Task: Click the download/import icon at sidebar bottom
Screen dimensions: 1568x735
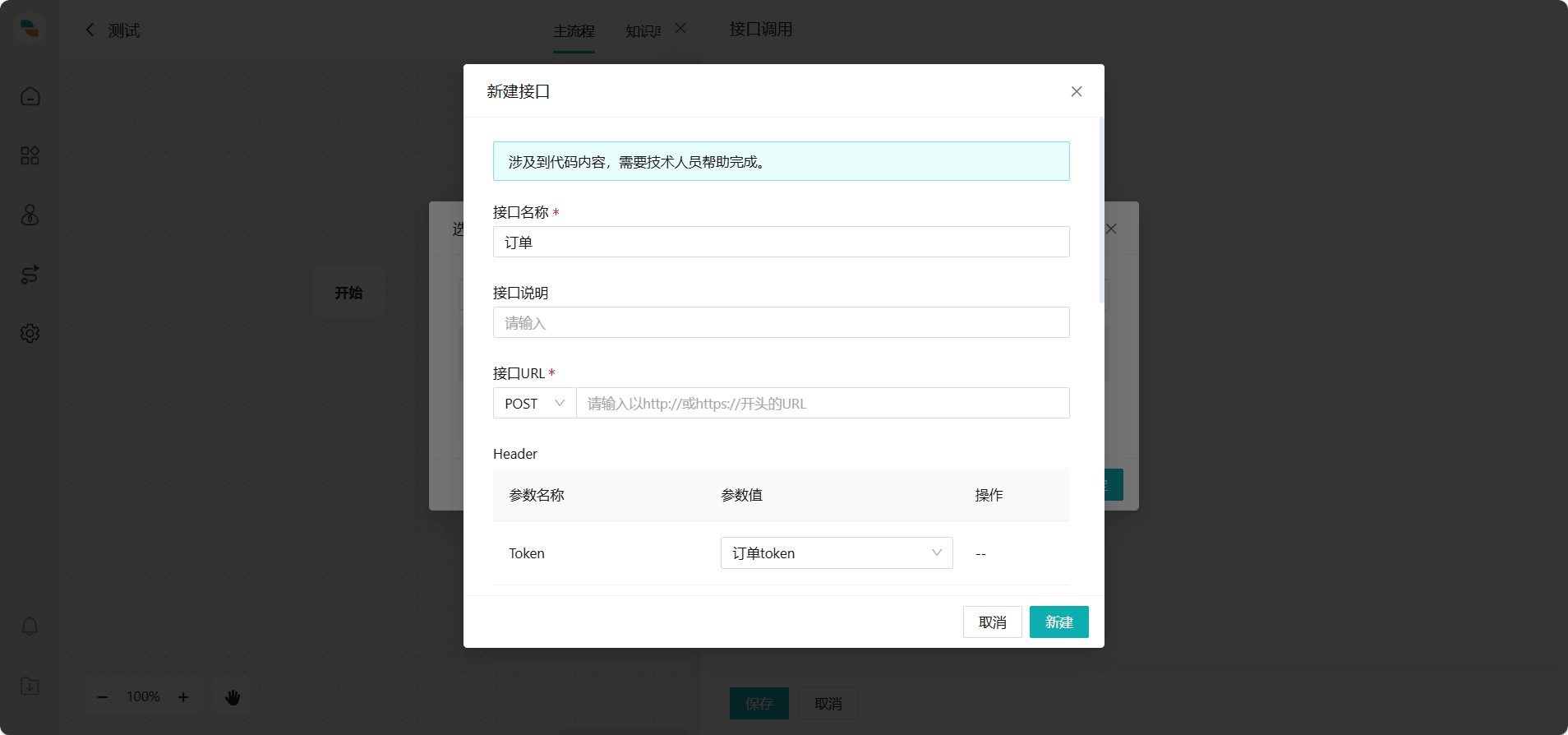Action: [x=30, y=686]
